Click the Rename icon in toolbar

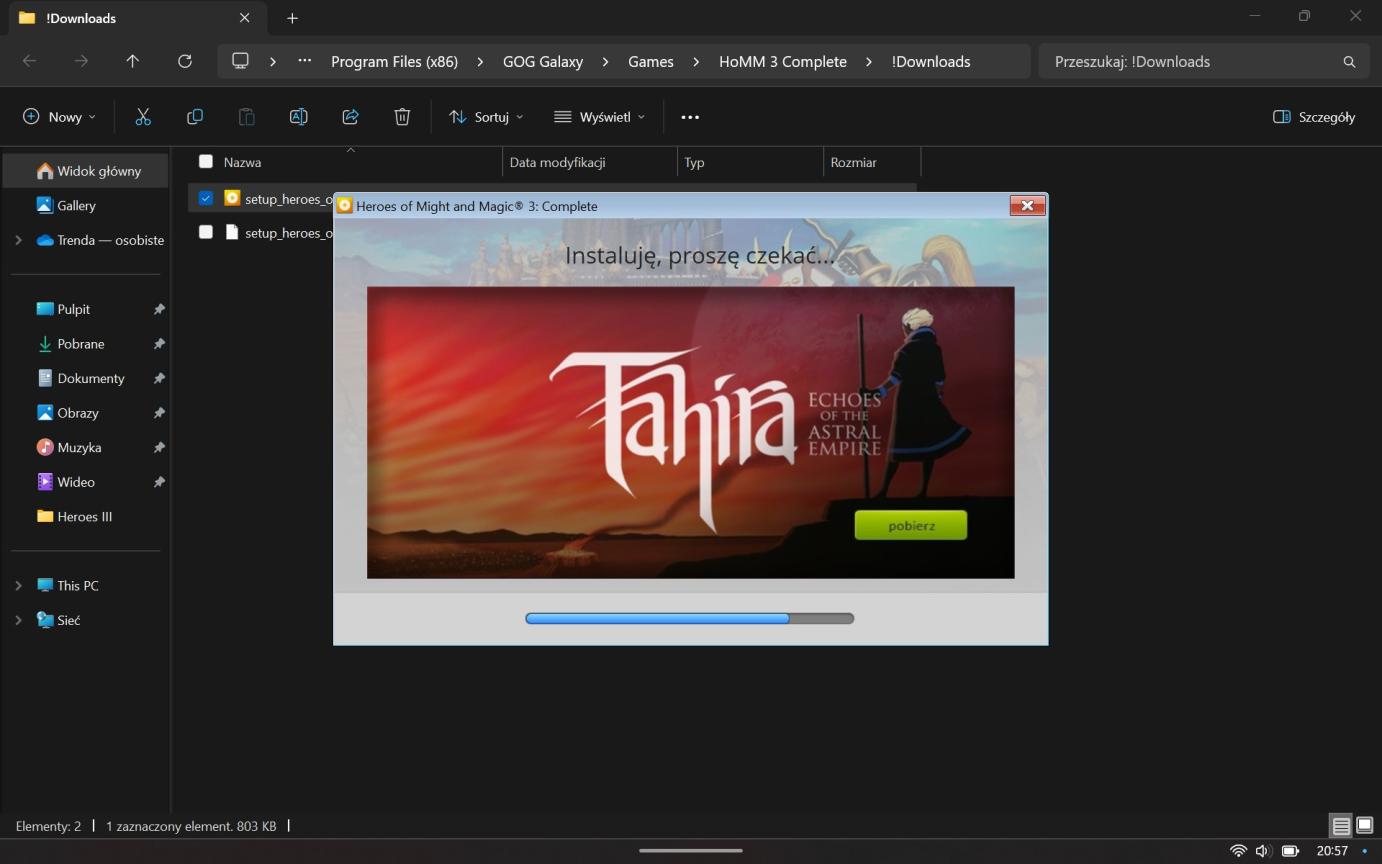(x=298, y=117)
